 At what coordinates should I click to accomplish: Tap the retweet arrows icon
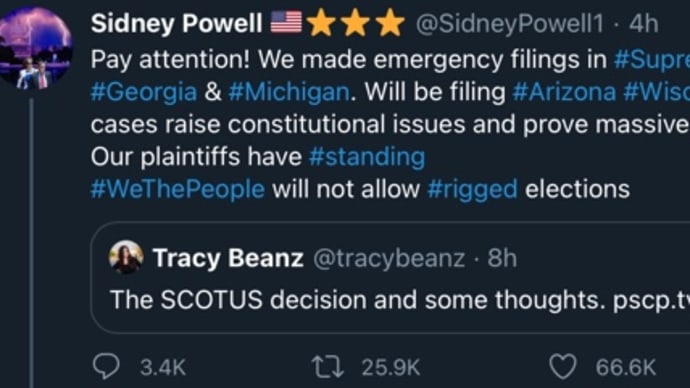click(327, 367)
